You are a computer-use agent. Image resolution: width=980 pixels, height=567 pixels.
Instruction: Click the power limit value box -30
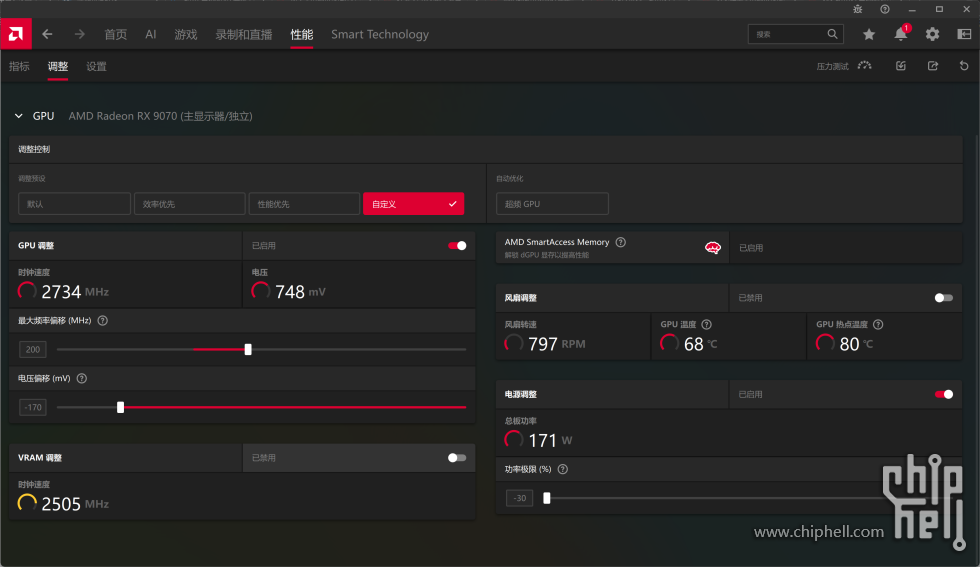pyautogui.click(x=520, y=498)
